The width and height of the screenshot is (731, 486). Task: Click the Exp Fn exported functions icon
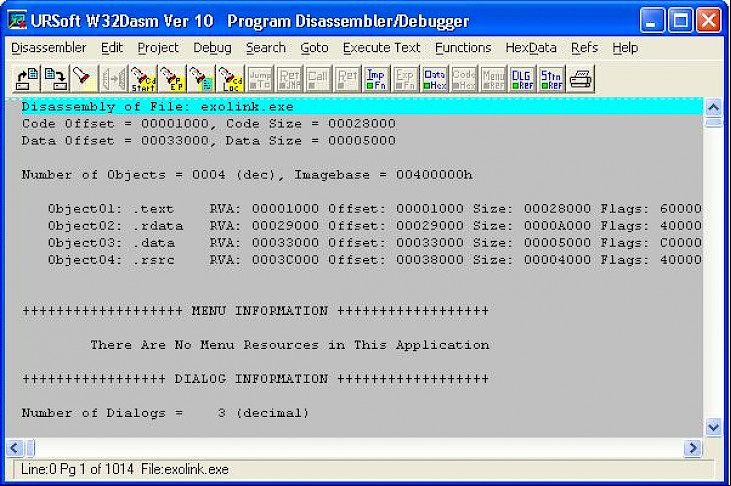405,78
